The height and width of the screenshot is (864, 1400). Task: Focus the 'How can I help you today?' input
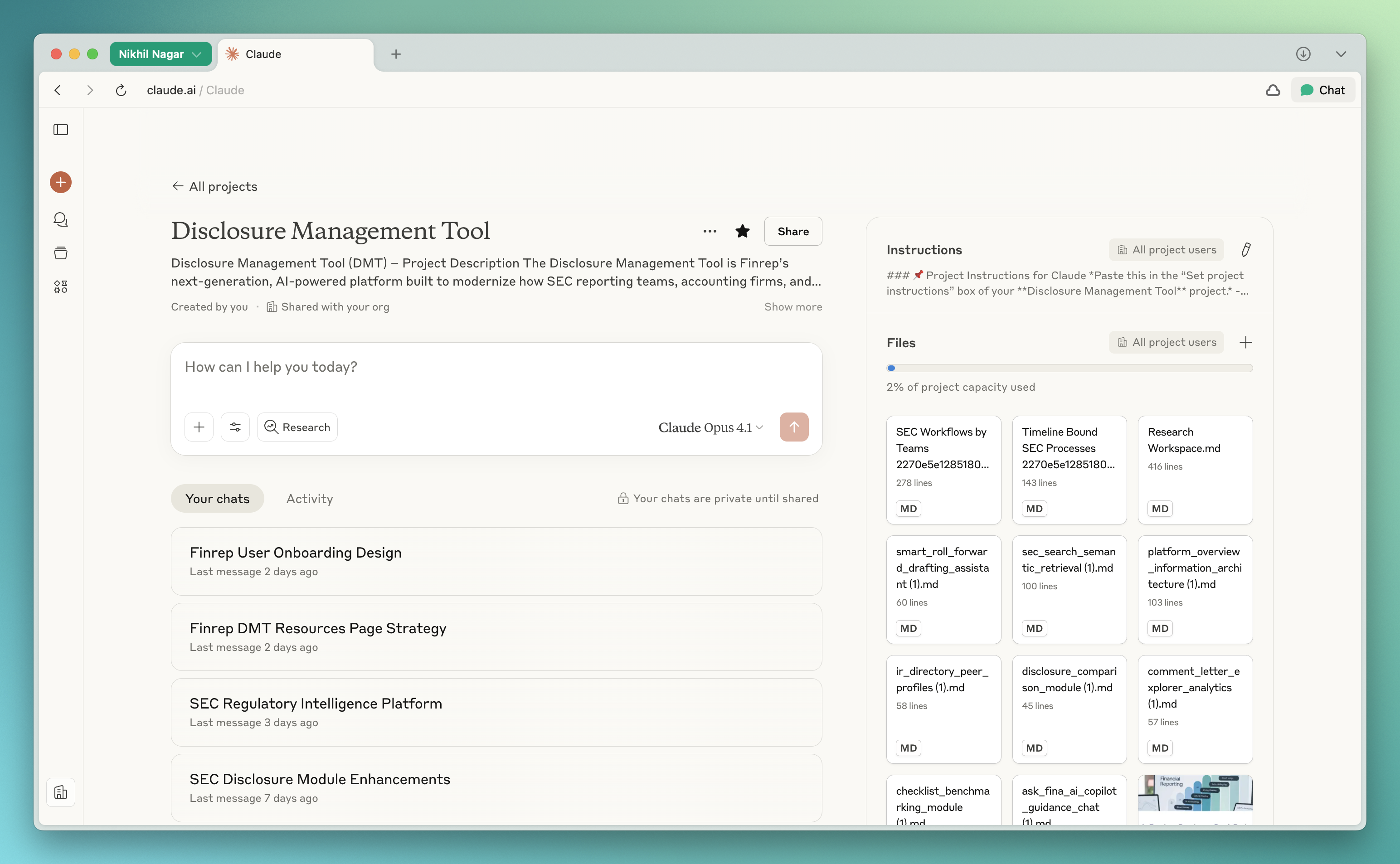[x=496, y=367]
